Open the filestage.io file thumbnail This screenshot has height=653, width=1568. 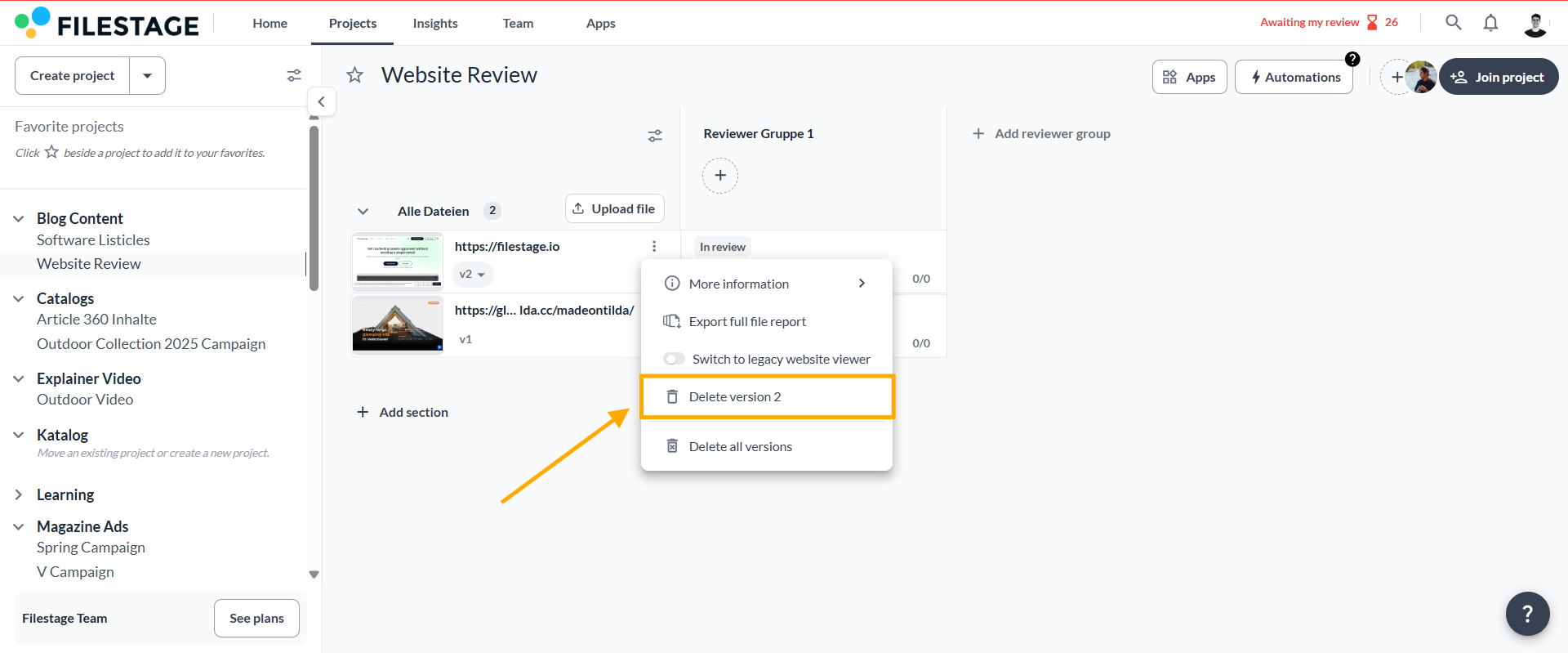coord(398,262)
